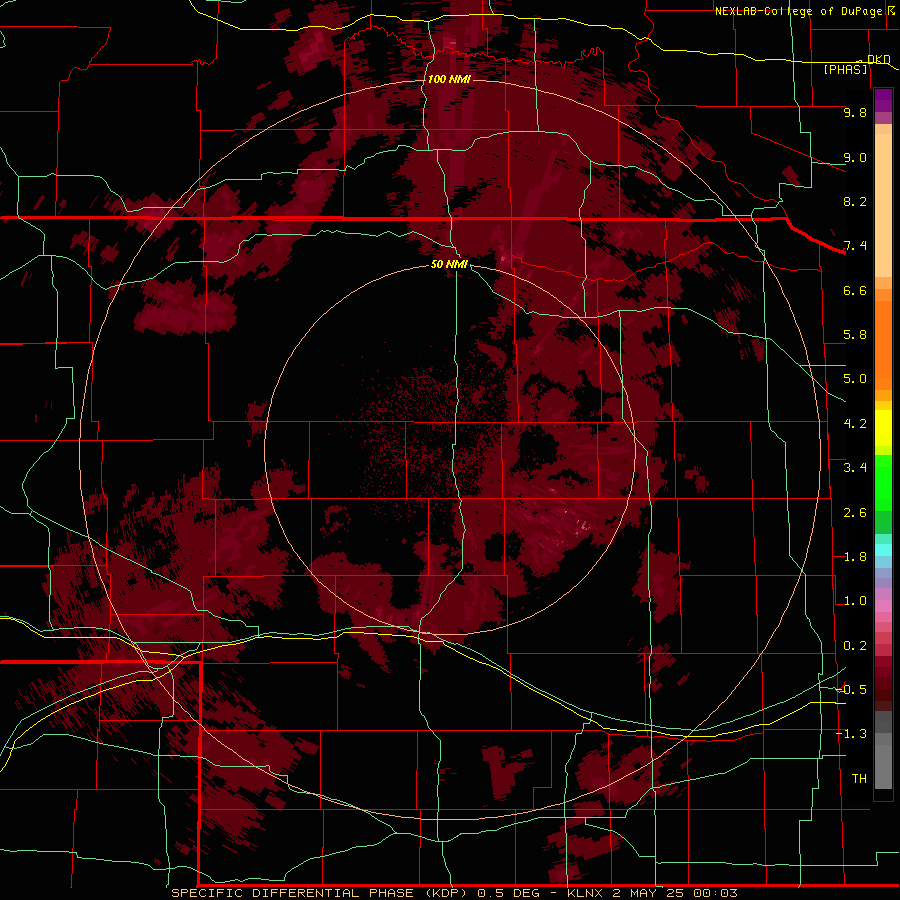Image resolution: width=900 pixels, height=900 pixels.
Task: Click the 0.2 scale value
Action: pyautogui.click(x=855, y=646)
